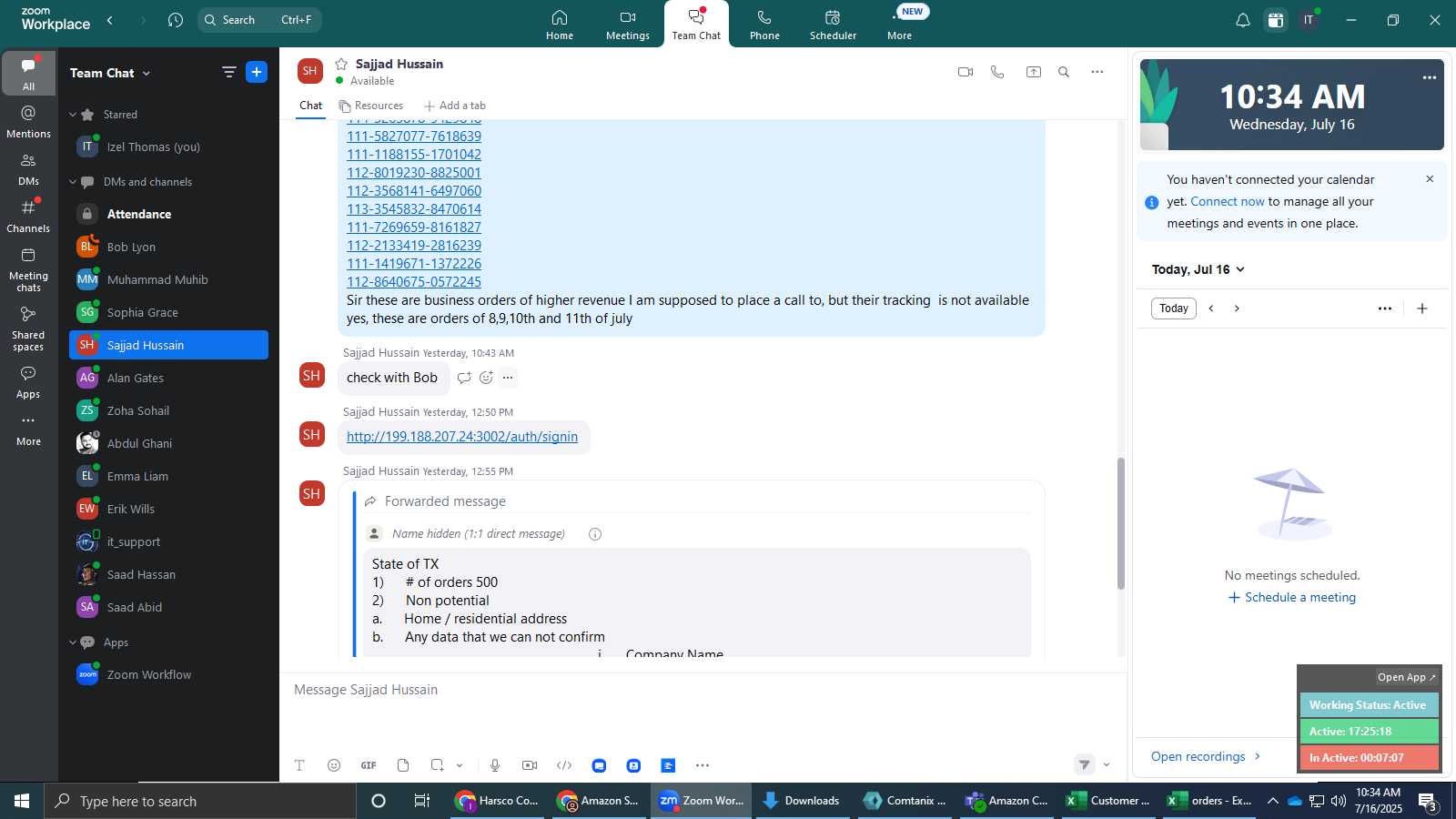Record a video message icon
Viewport: 1456px width, 819px height.
click(x=530, y=765)
